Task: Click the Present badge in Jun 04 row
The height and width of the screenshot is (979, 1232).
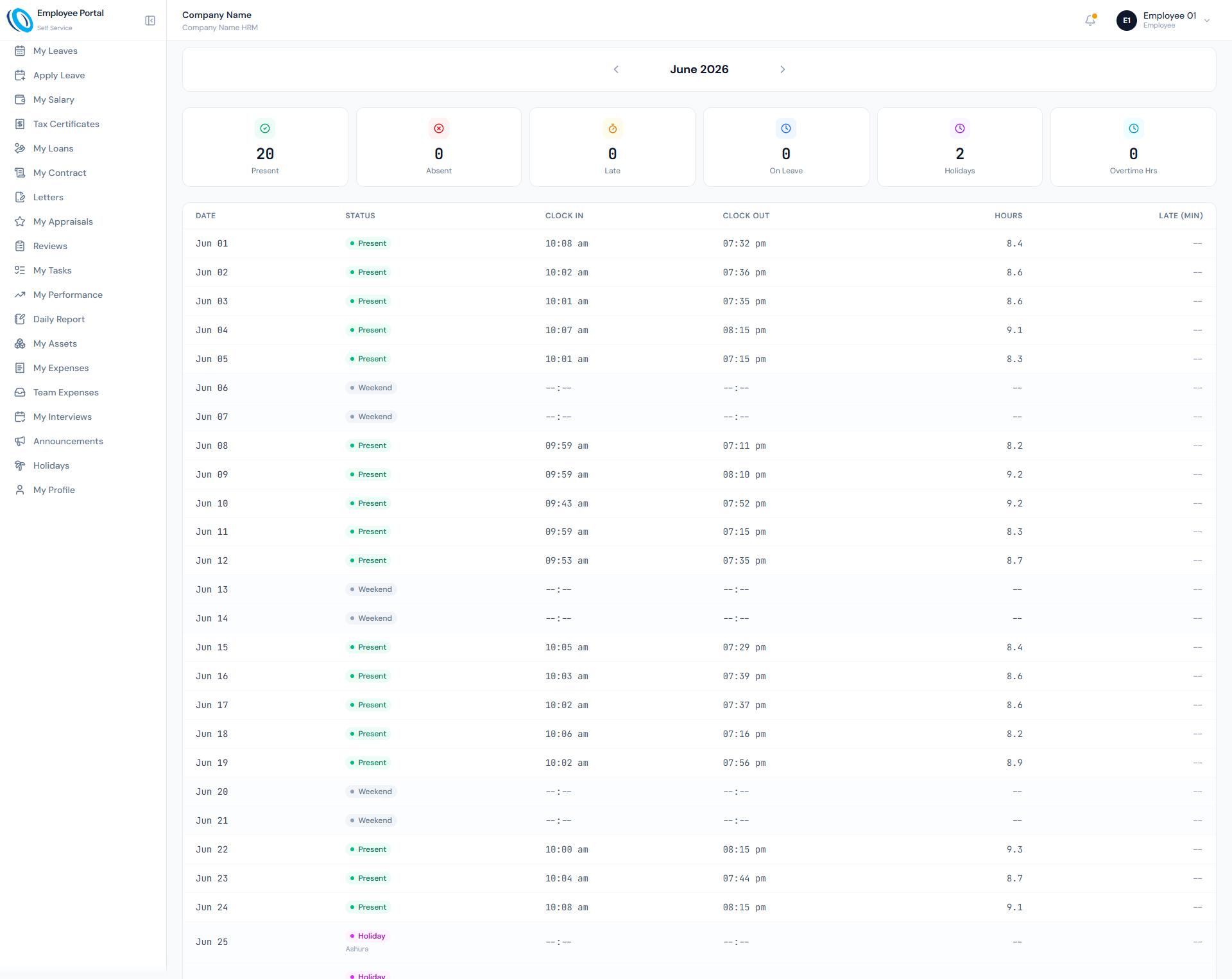Action: pyautogui.click(x=368, y=330)
